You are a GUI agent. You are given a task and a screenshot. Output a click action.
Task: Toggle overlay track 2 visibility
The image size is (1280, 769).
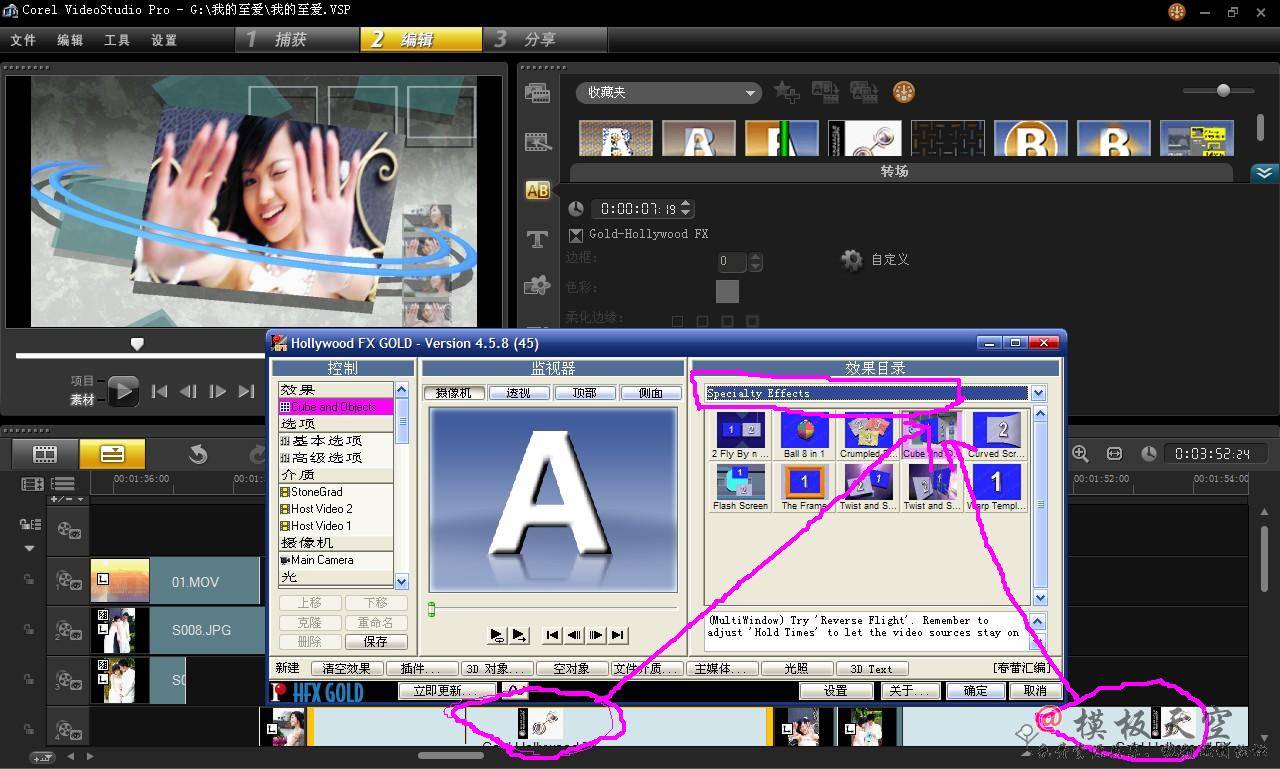(67, 630)
